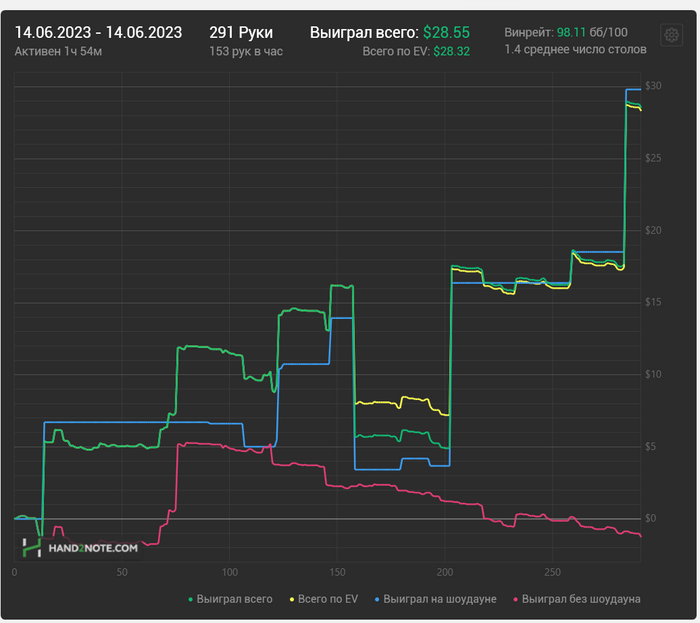
Task: Click the 'бб/100' winrate unit text
Action: [x=608, y=33]
